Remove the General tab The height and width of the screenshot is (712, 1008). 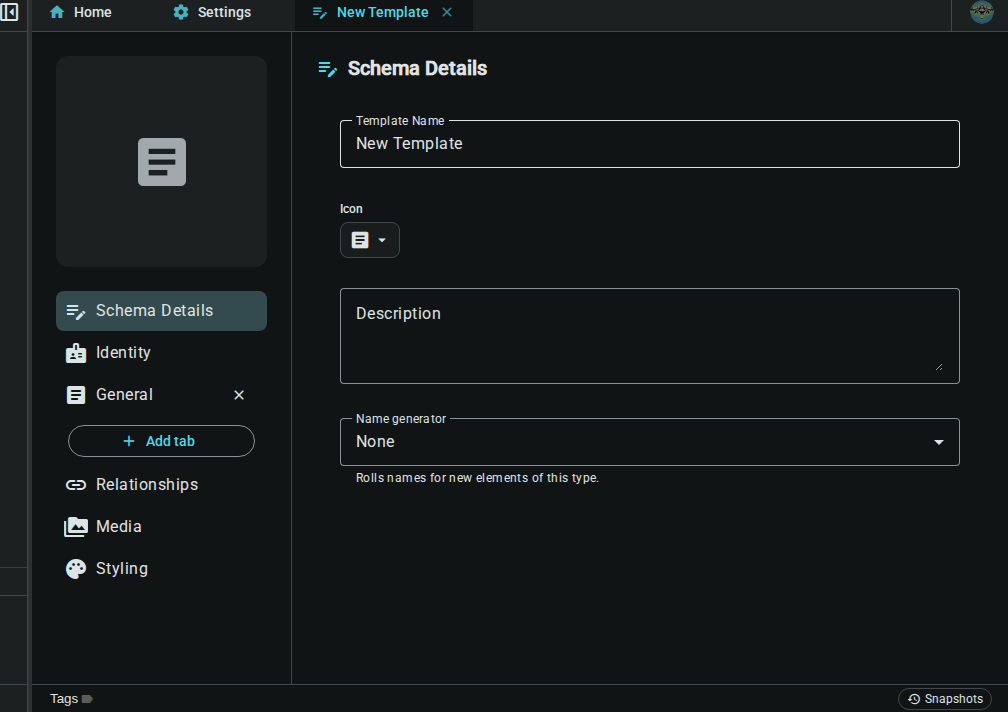[x=239, y=395]
